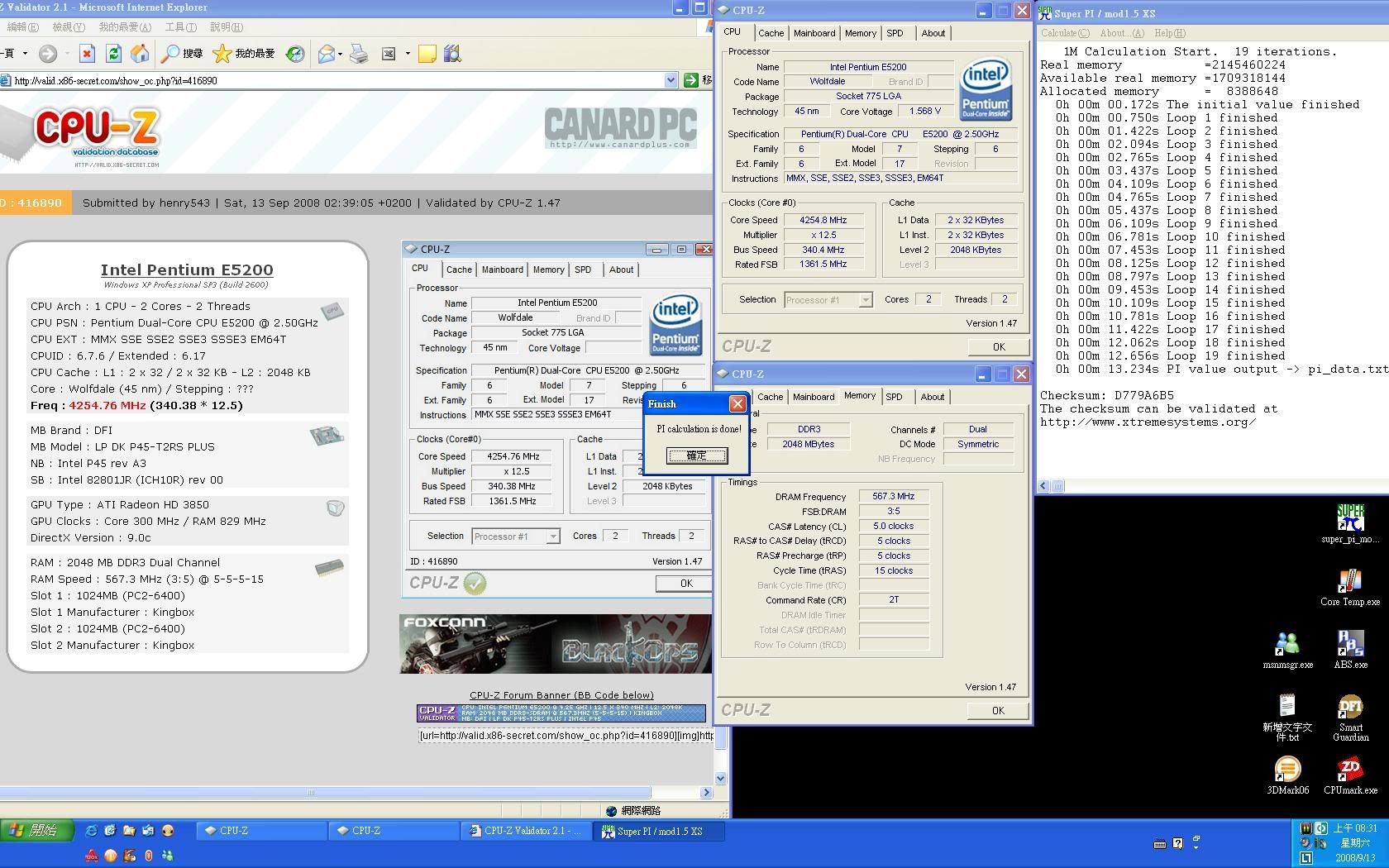Open Processor #1 selection dropdown in CPU-Z window
1389x868 pixels.
[x=866, y=300]
